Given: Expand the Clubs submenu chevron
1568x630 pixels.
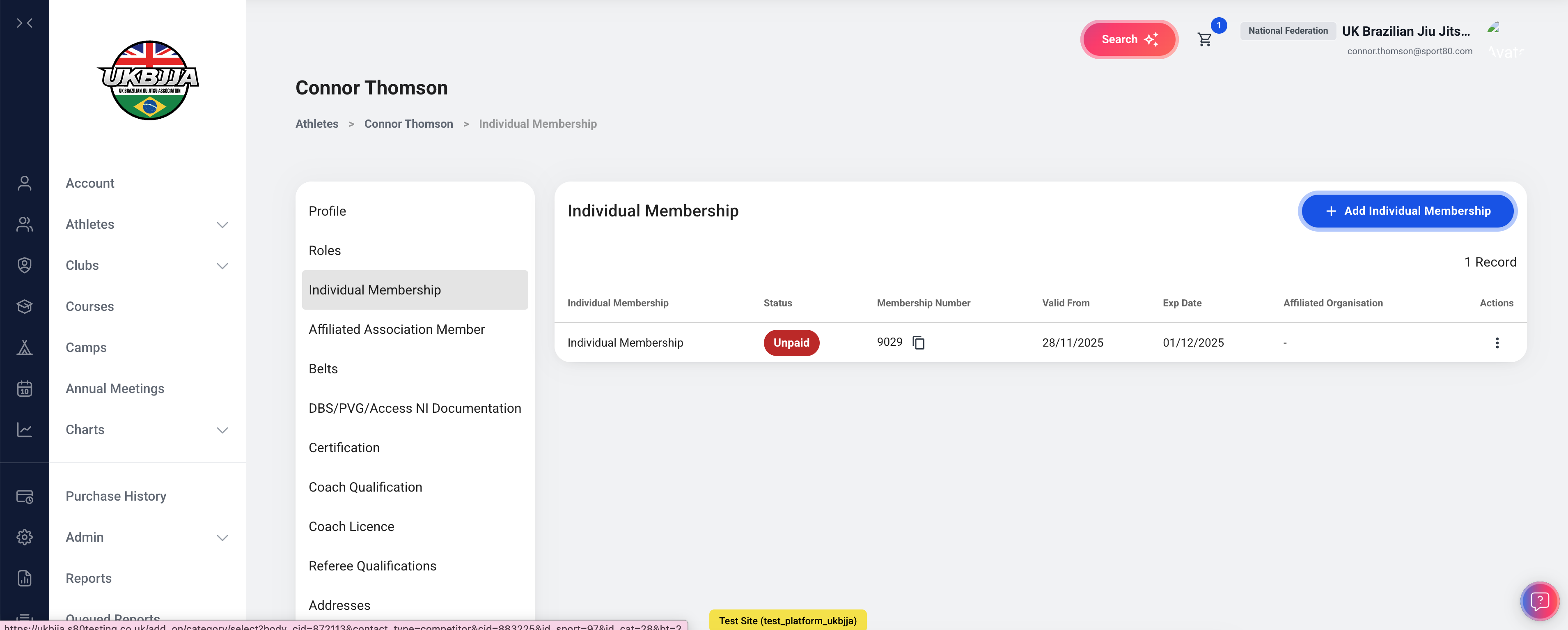Looking at the screenshot, I should click(x=222, y=266).
